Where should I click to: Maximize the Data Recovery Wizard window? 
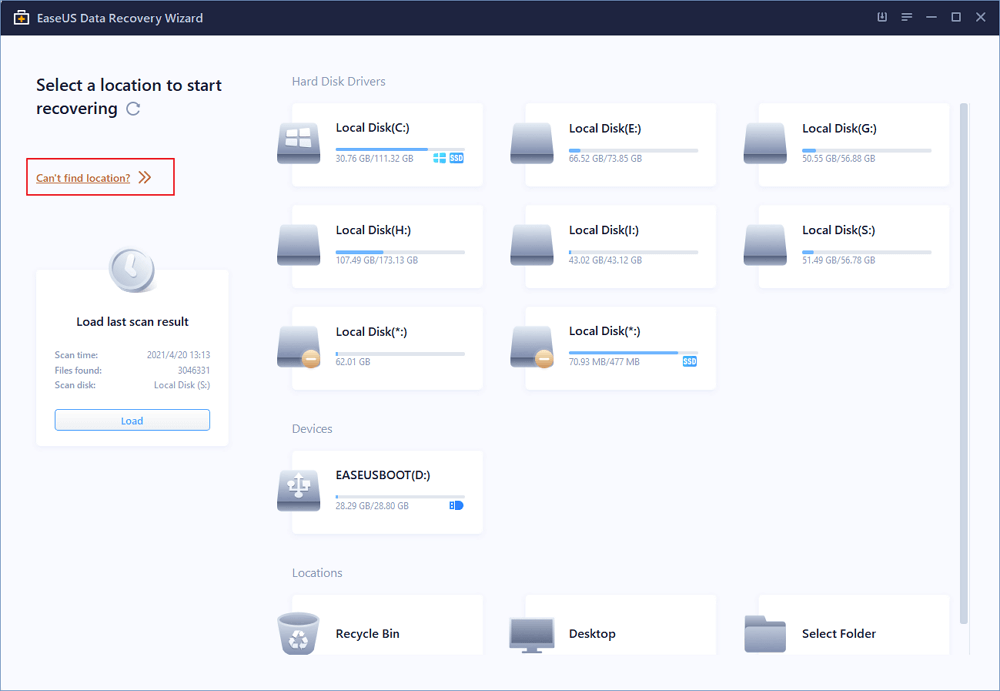pyautogui.click(x=956, y=17)
